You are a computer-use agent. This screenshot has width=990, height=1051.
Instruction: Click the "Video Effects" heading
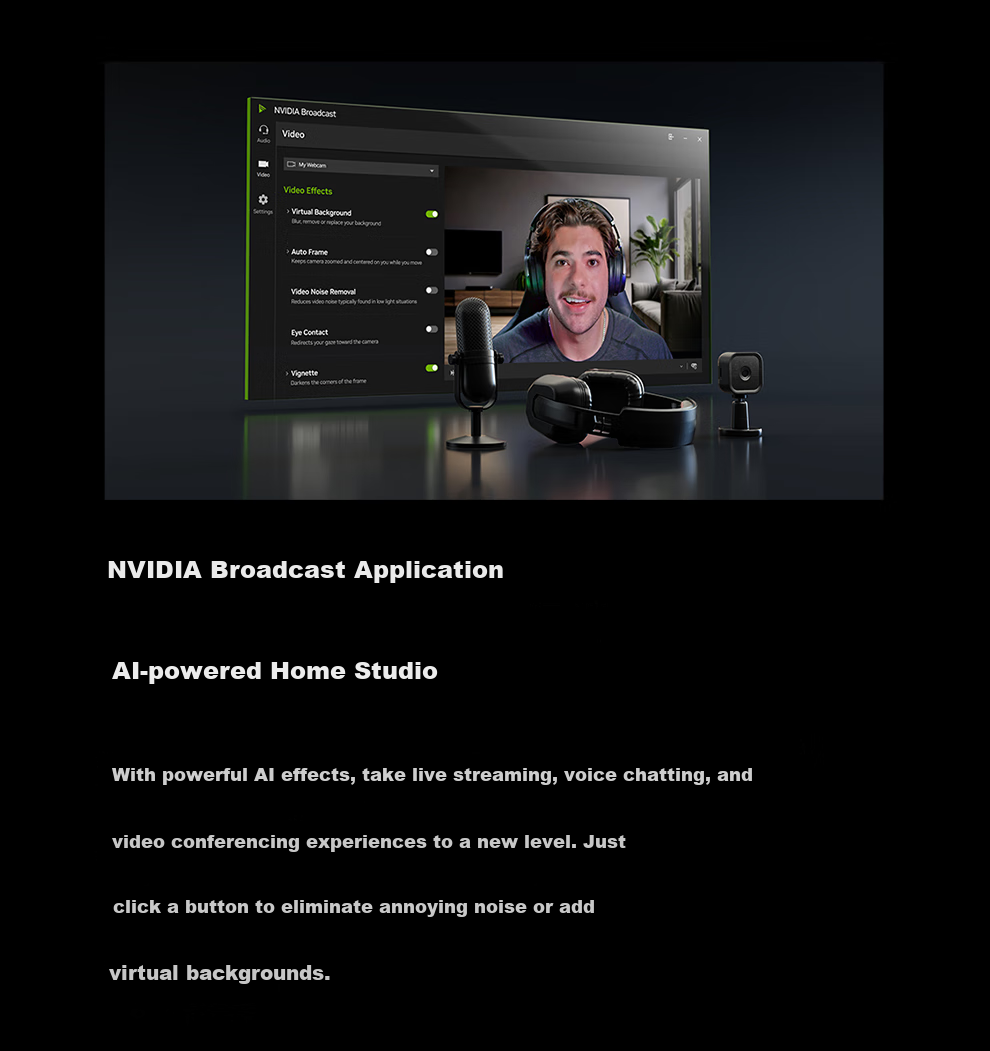click(x=308, y=190)
